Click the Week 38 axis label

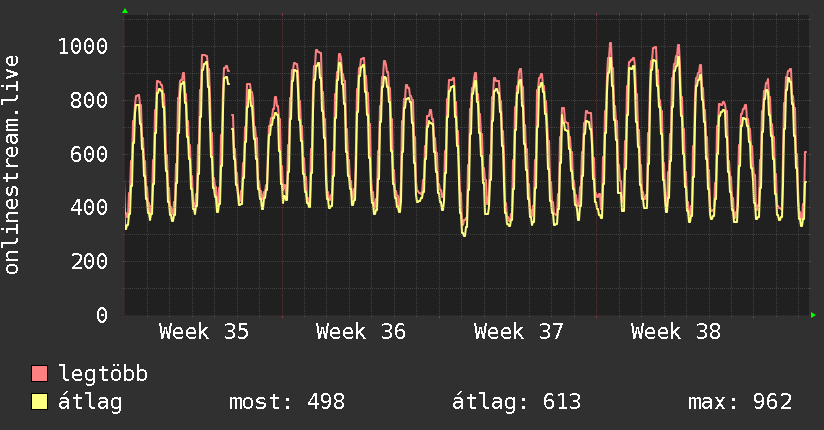676,332
